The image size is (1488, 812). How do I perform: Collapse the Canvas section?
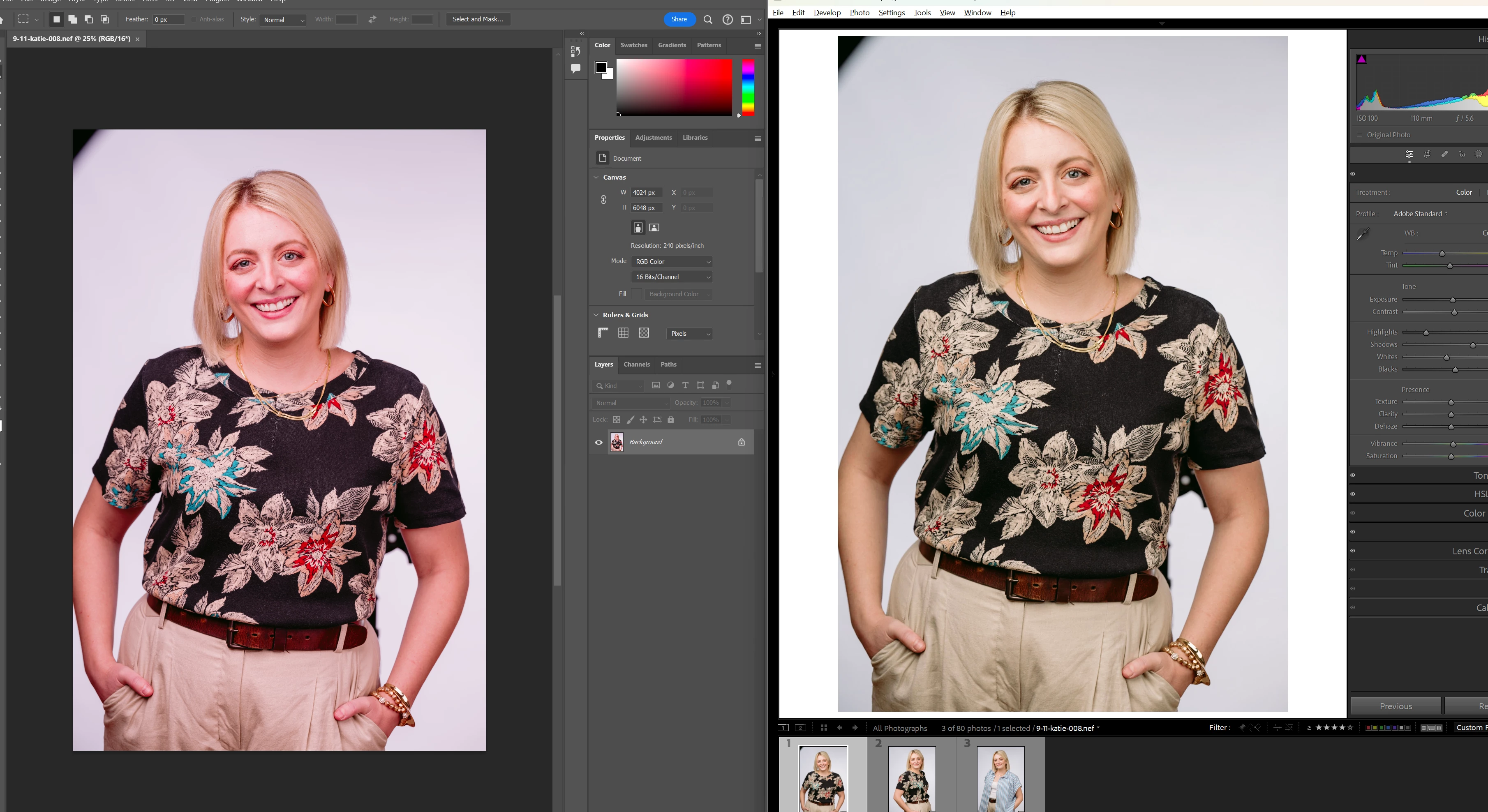pyautogui.click(x=596, y=177)
